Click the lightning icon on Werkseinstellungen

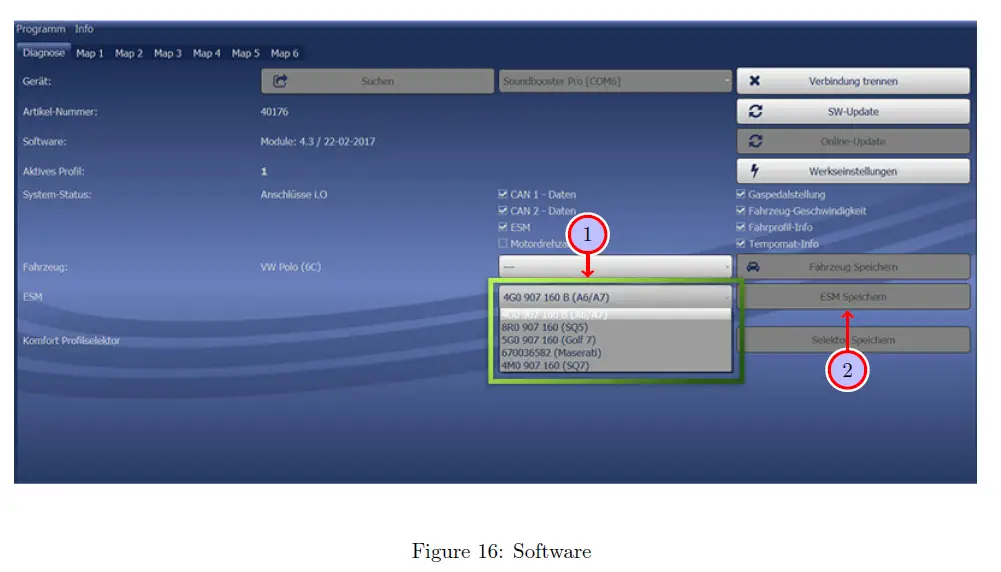tap(755, 170)
